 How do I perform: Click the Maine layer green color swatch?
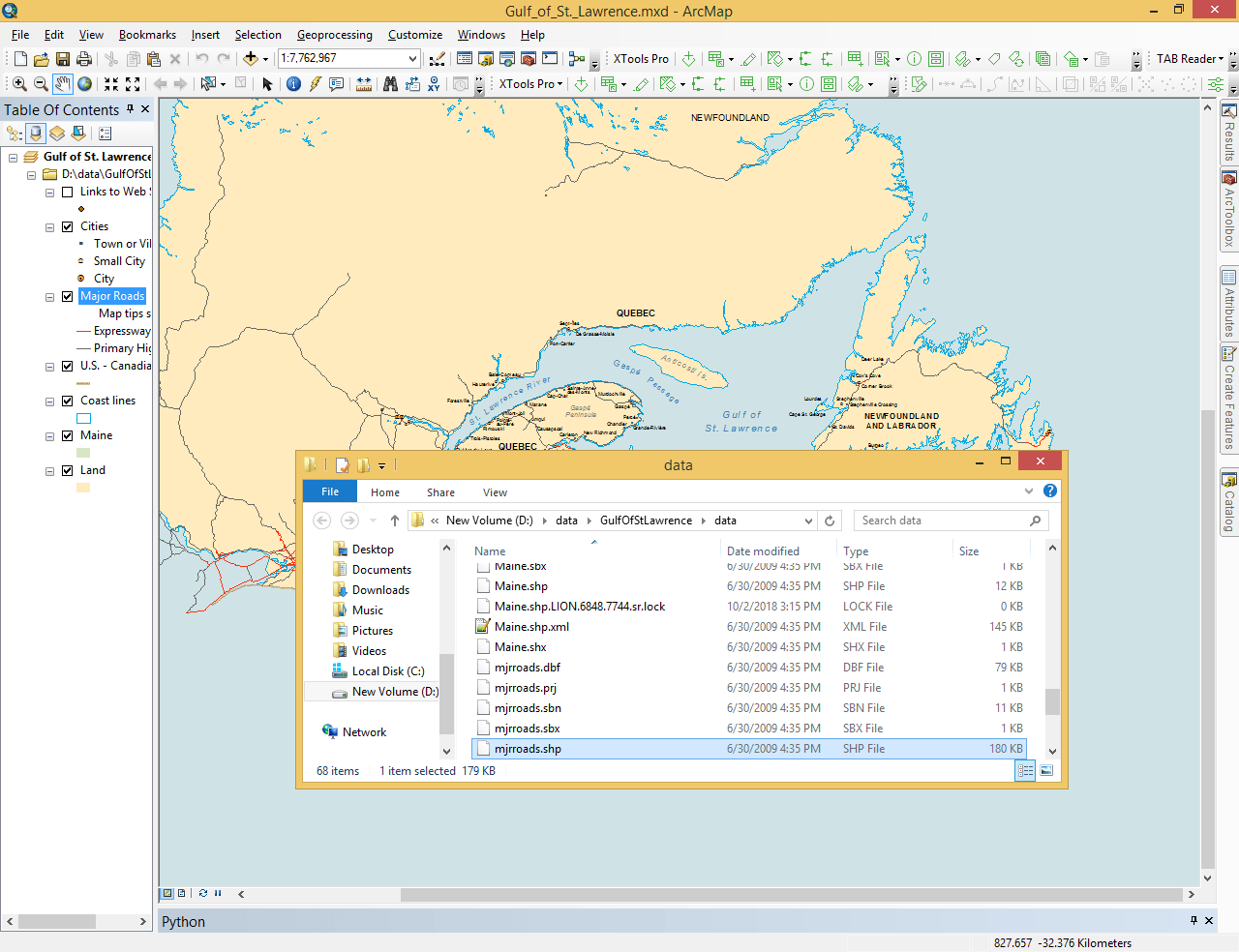point(83,453)
